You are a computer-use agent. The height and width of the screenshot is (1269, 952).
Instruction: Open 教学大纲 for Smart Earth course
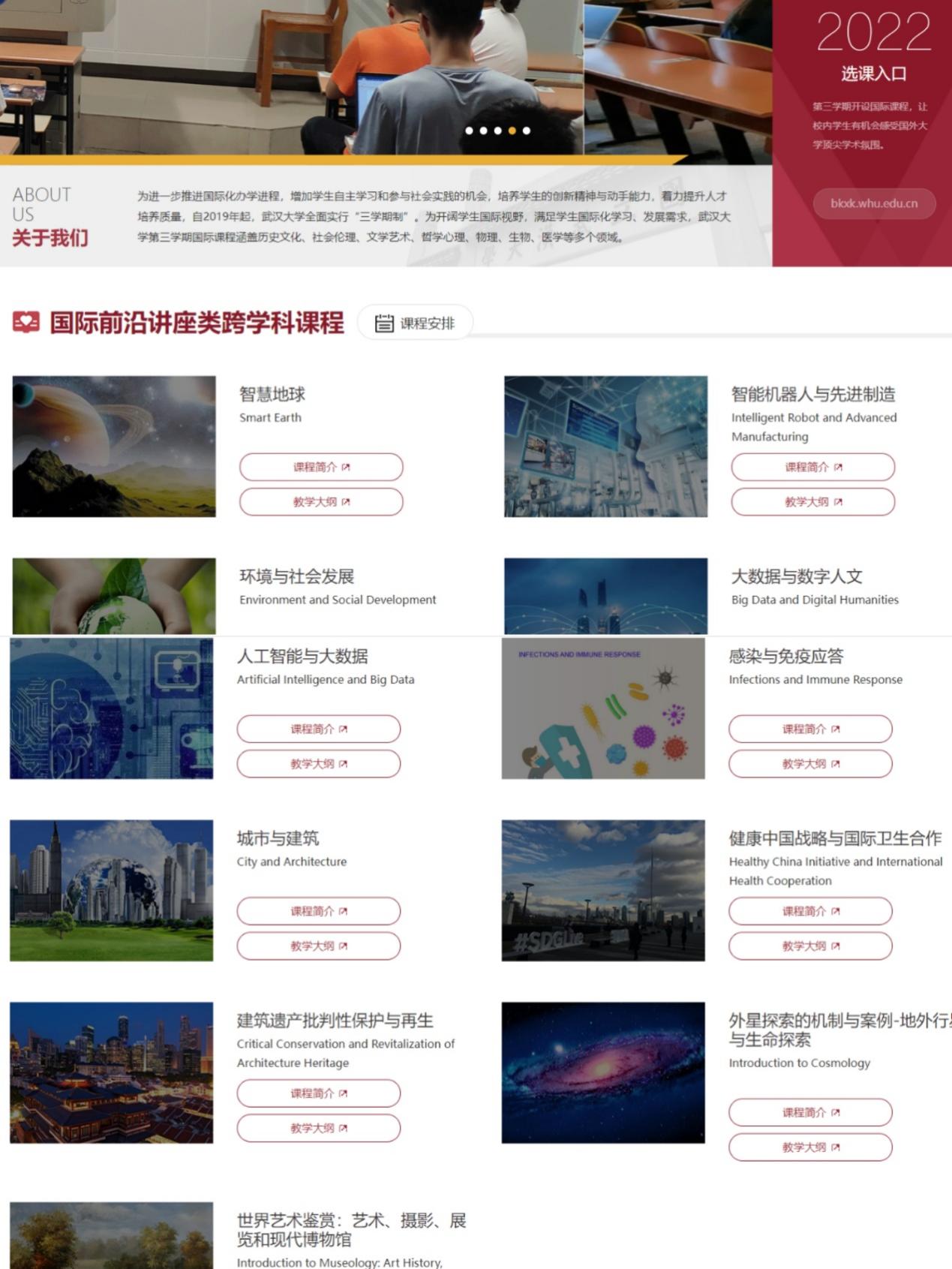point(321,502)
